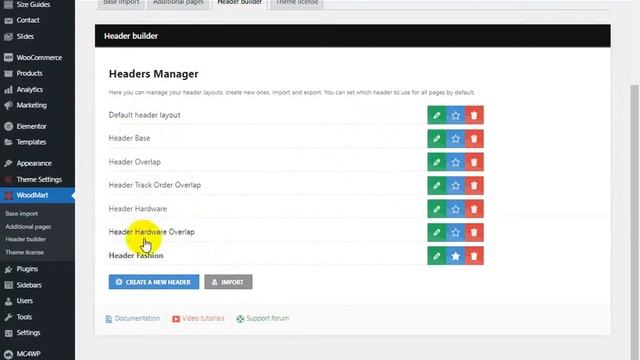Click the Analytics bar chart icon
The height and width of the screenshot is (360, 640).
(x=9, y=89)
